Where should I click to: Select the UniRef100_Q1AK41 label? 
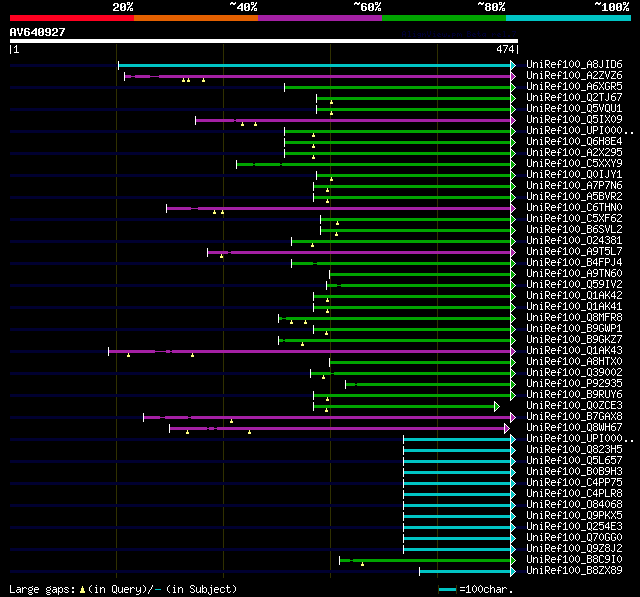574,307
